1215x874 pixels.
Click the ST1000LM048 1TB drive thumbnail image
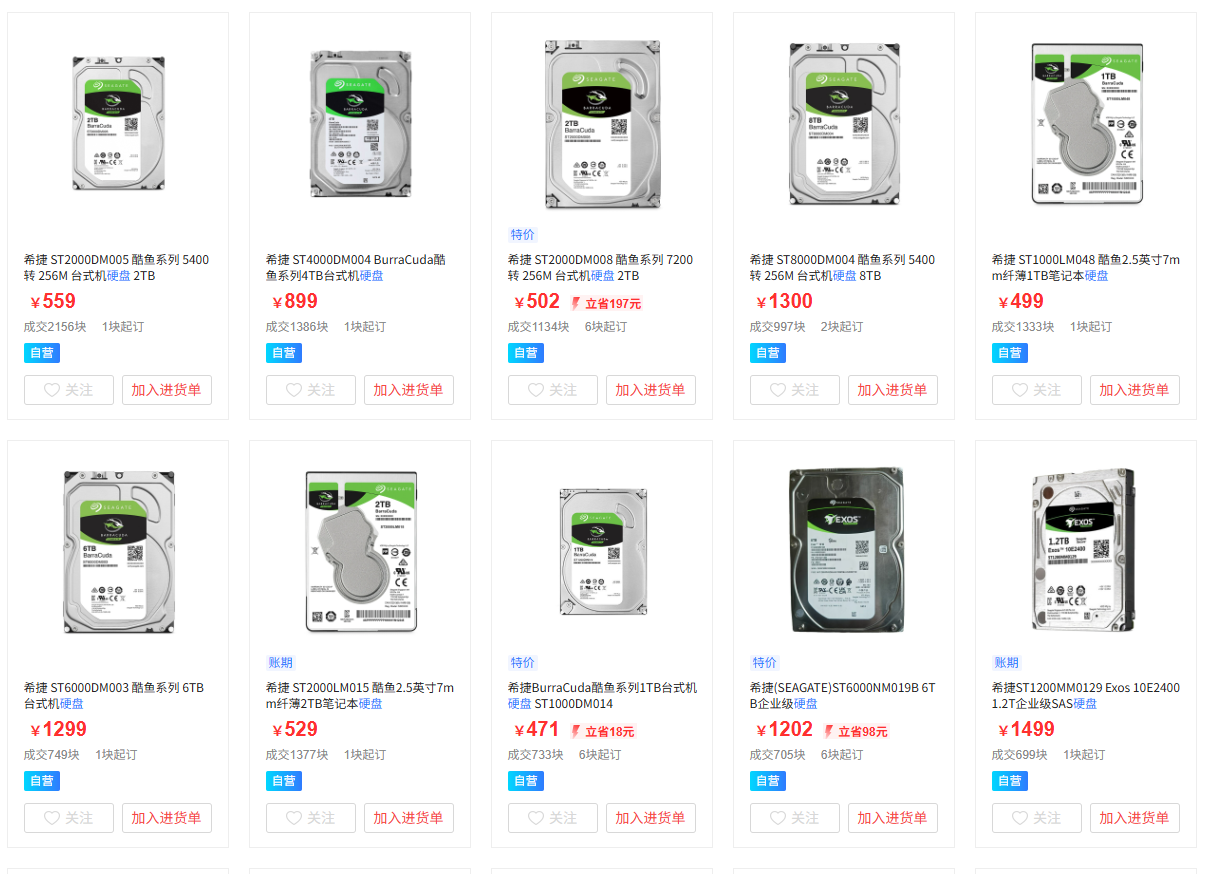pos(1085,123)
